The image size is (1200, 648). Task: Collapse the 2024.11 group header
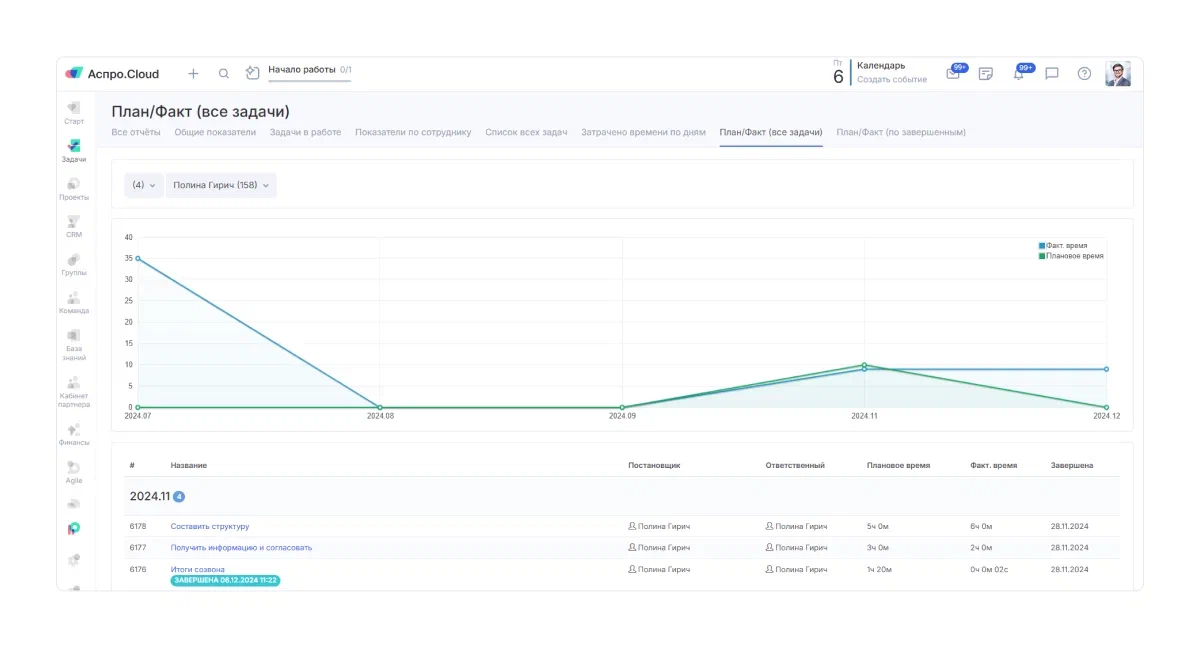(x=150, y=496)
